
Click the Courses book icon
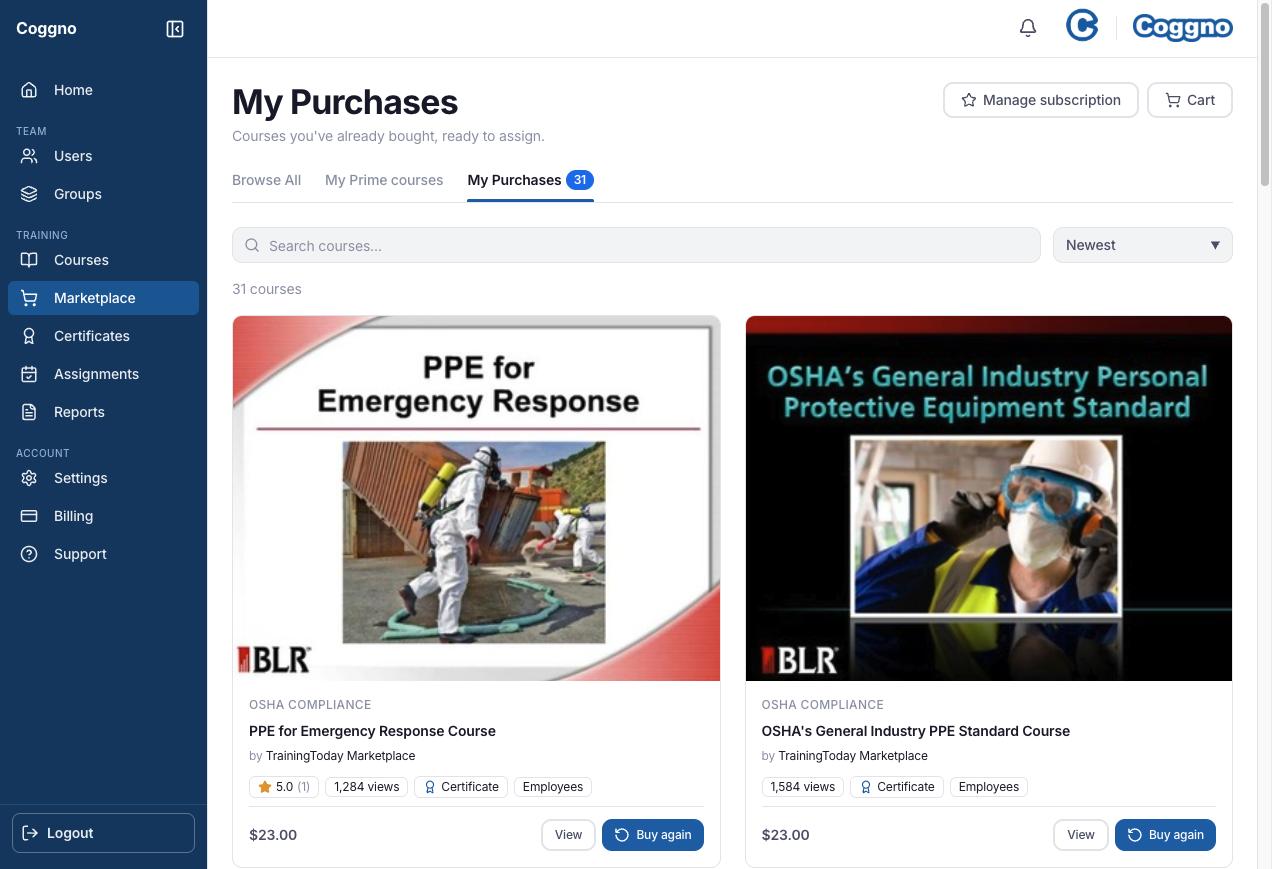click(x=29, y=260)
